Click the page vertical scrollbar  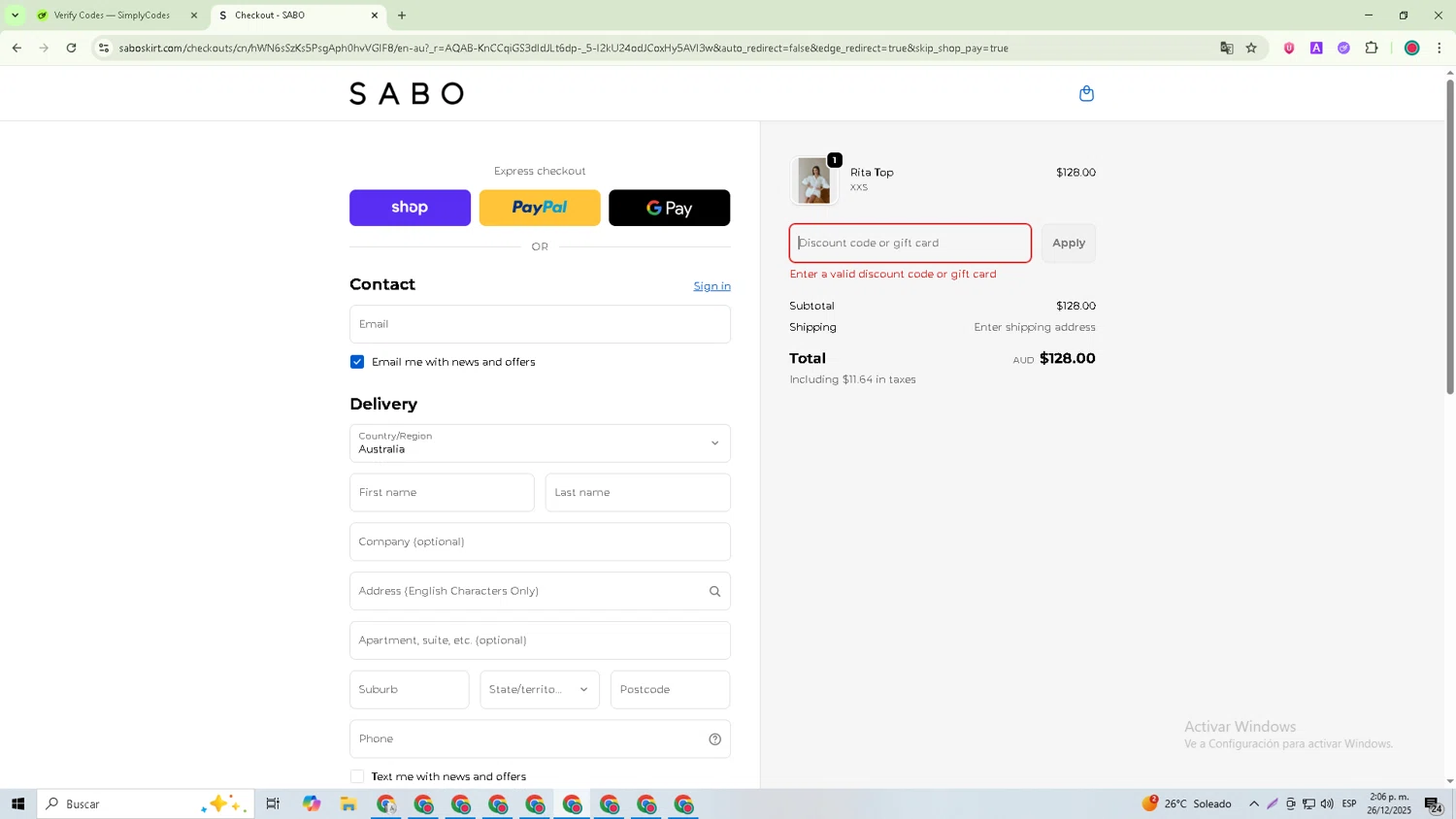click(x=1450, y=236)
